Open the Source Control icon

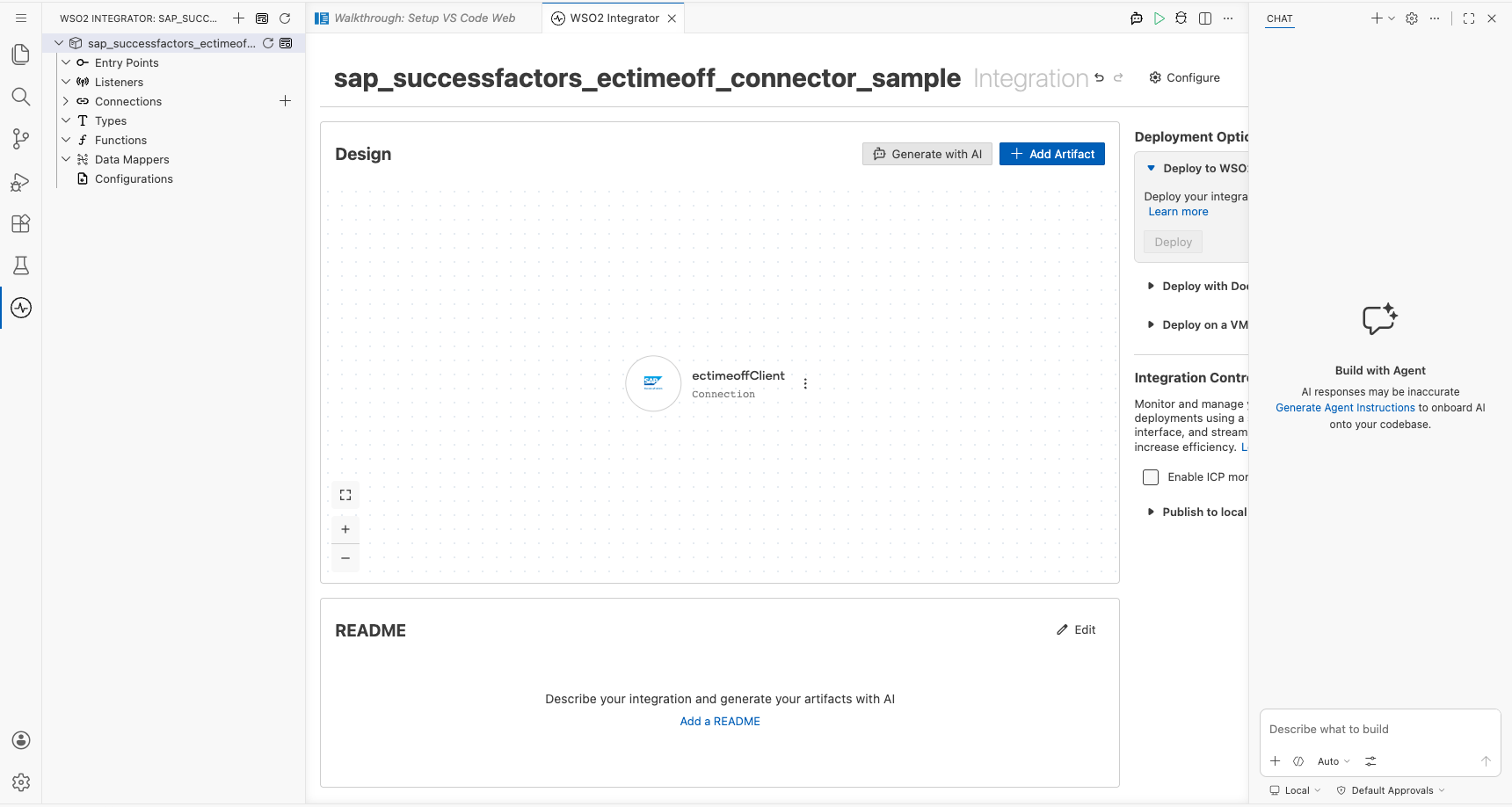[21, 139]
